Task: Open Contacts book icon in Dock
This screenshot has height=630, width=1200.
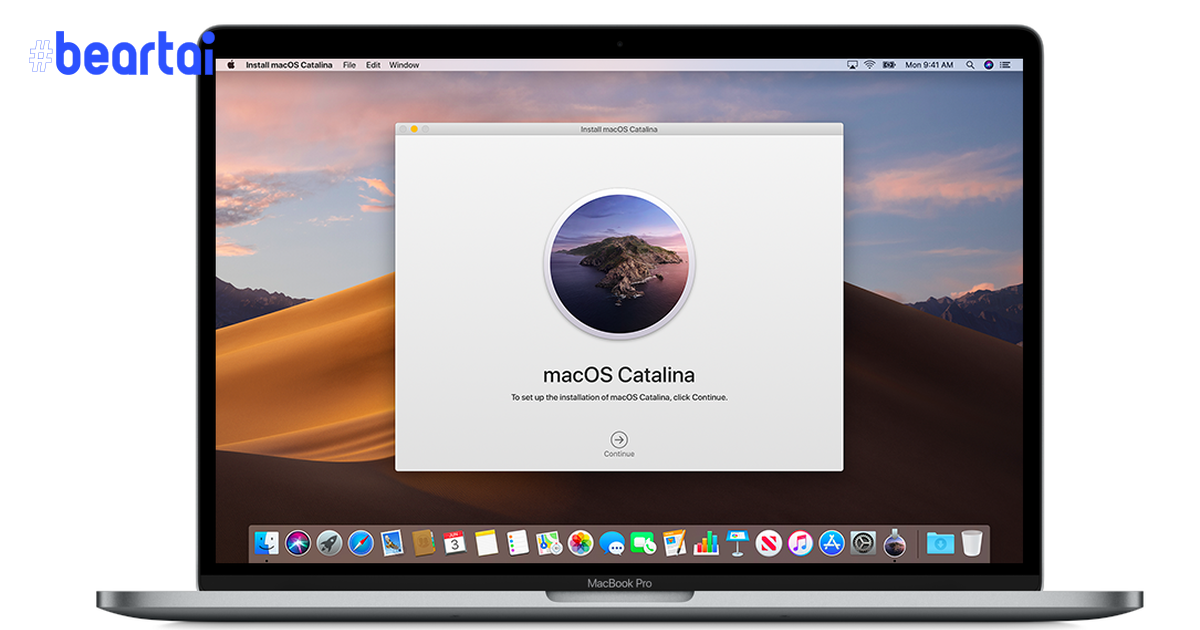Action: tap(423, 543)
